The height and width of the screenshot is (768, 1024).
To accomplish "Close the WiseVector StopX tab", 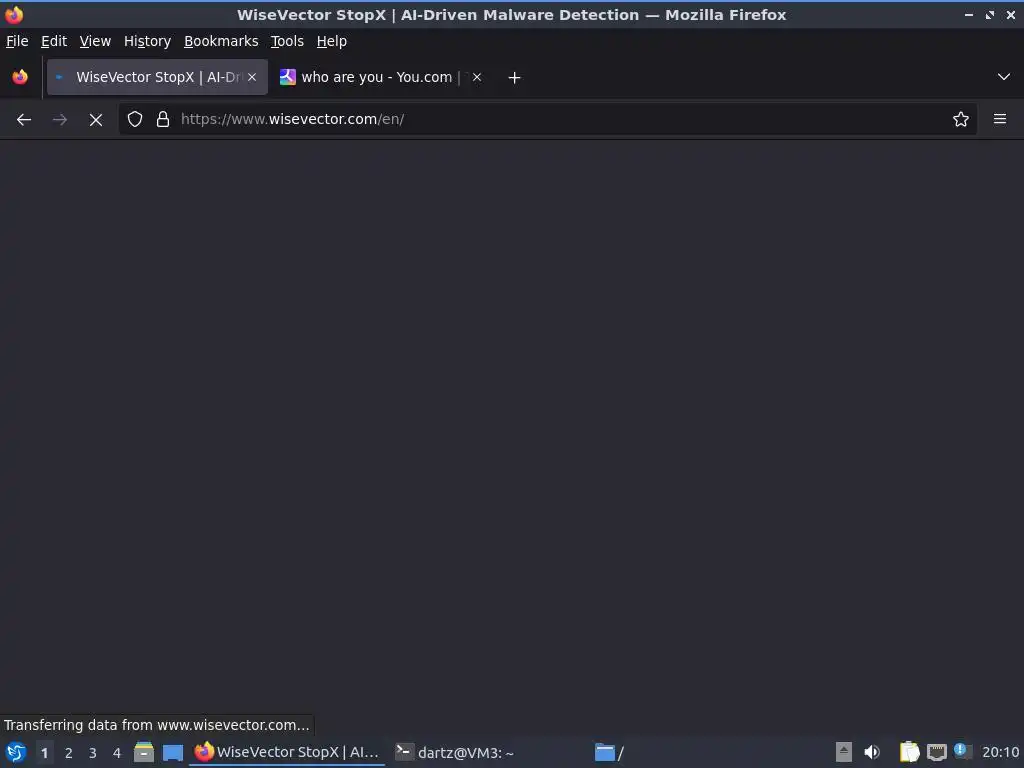I will coord(252,77).
